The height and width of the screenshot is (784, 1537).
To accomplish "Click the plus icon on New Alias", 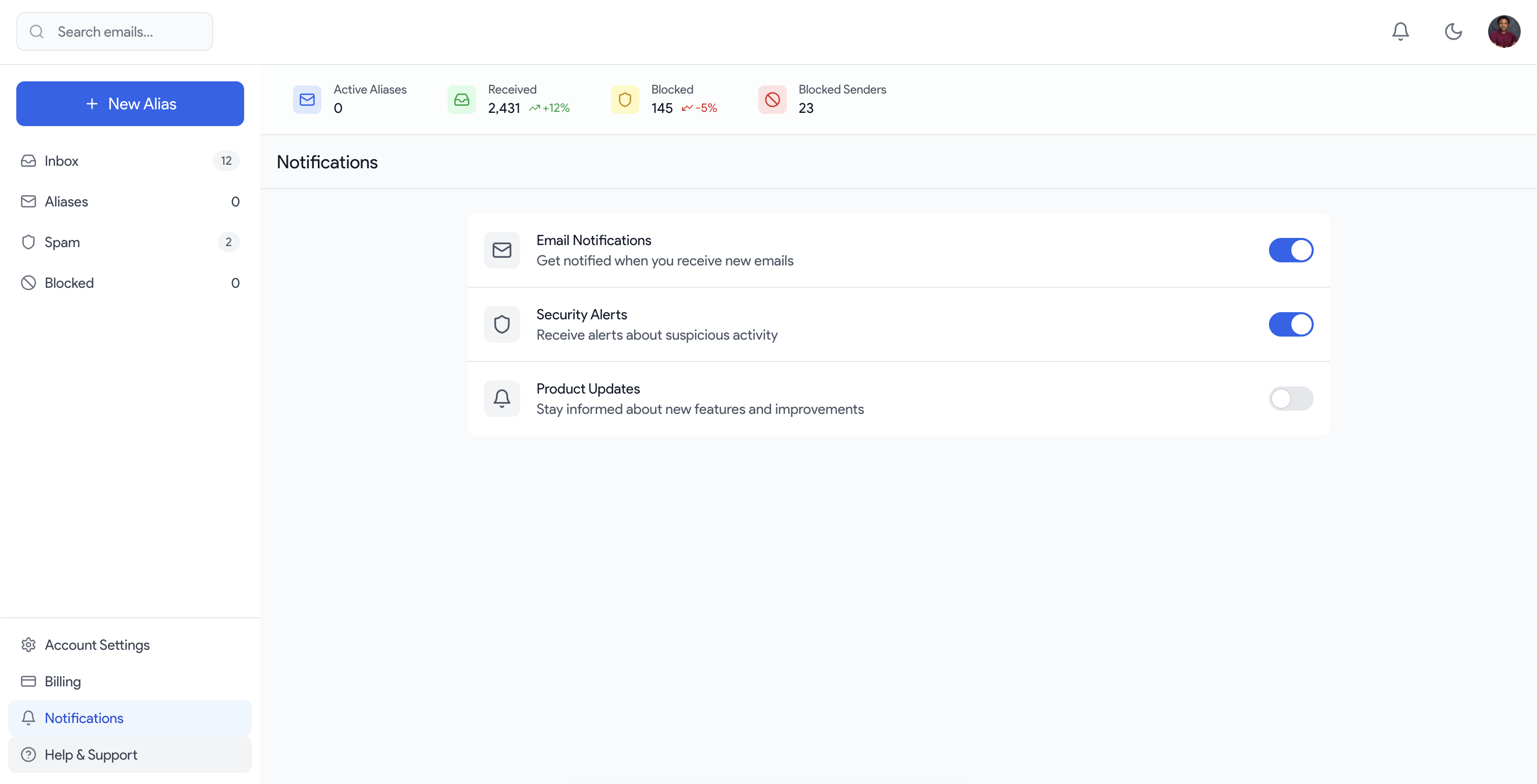I will tap(92, 104).
